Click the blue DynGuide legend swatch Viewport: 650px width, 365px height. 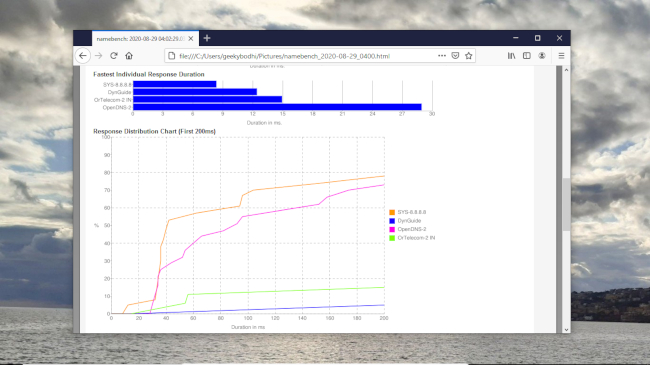pos(392,221)
